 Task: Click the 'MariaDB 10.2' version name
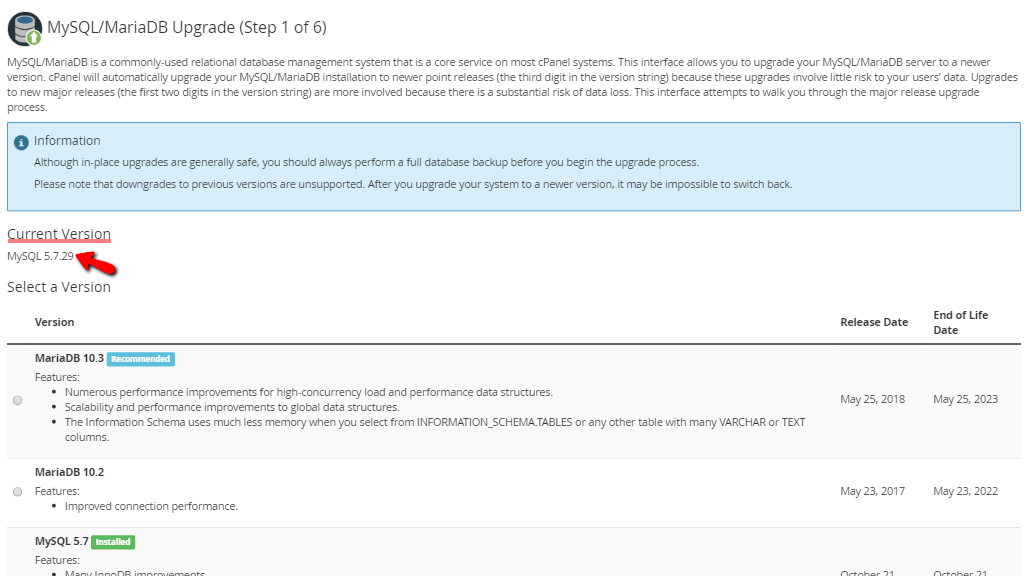[69, 472]
